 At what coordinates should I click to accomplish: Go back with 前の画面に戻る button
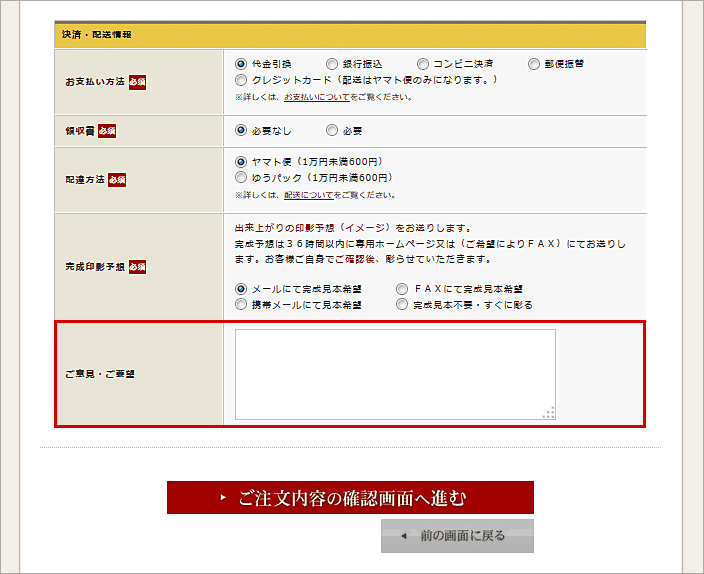[457, 536]
